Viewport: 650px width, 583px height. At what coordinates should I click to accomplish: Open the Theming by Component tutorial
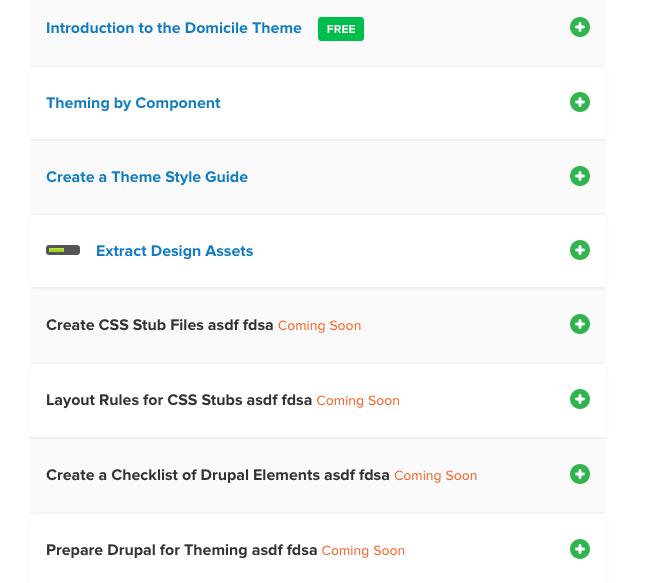(133, 103)
